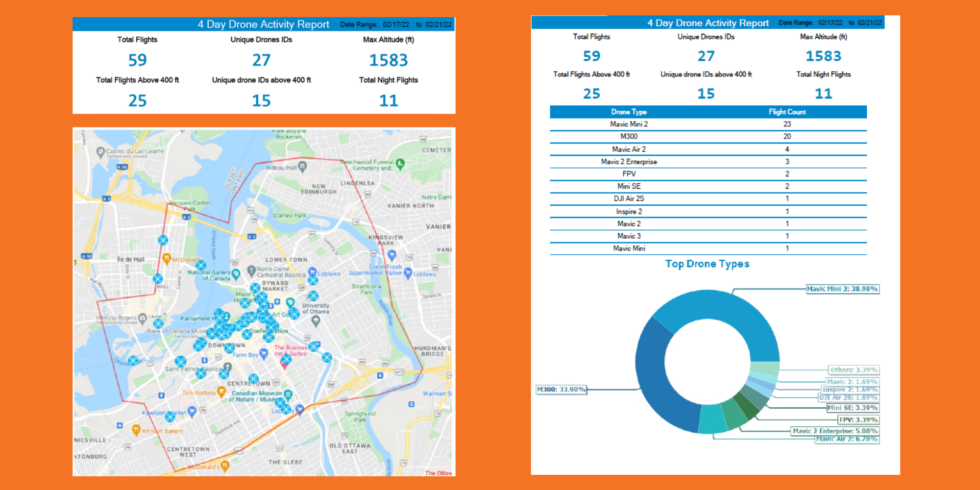980x490 pixels.
Task: Click the 'Mavic 3' table row name
Action: [x=629, y=236]
